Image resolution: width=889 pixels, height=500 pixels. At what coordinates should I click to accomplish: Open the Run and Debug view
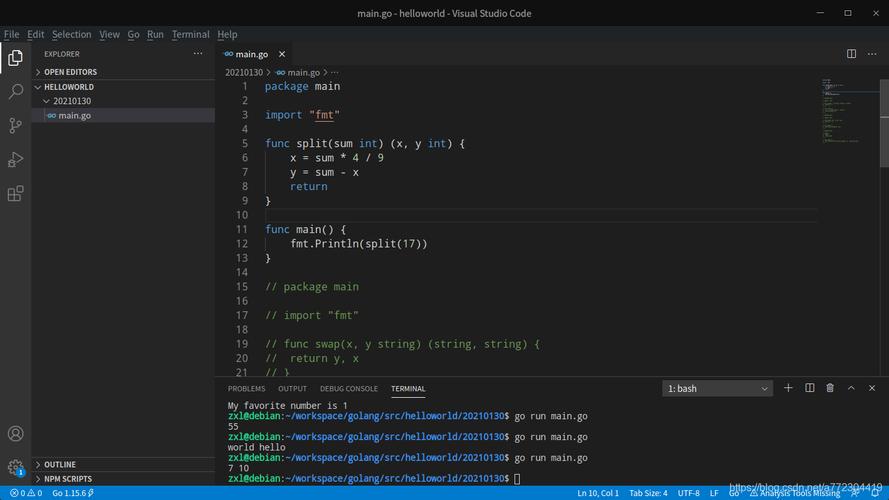[x=15, y=159]
